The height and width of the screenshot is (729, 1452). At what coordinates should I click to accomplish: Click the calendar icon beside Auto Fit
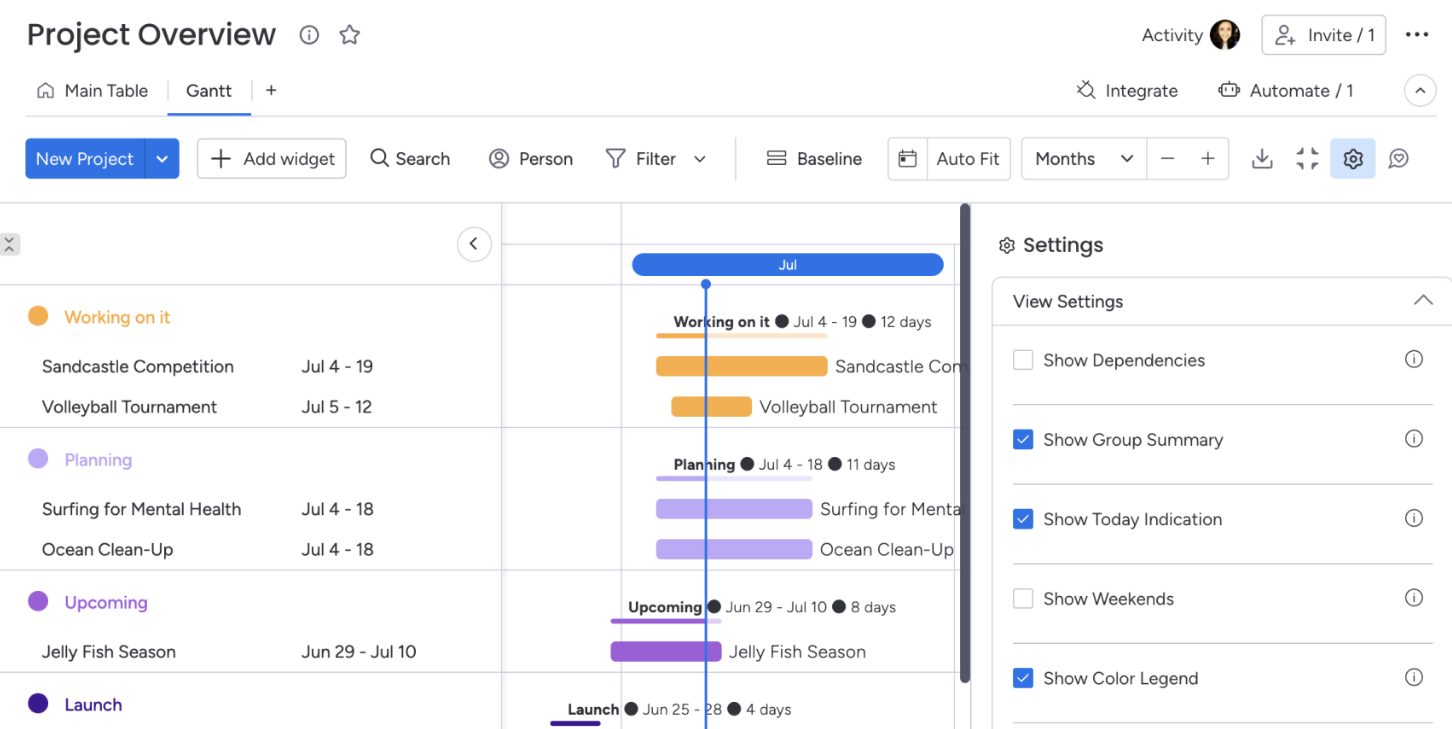click(907, 158)
